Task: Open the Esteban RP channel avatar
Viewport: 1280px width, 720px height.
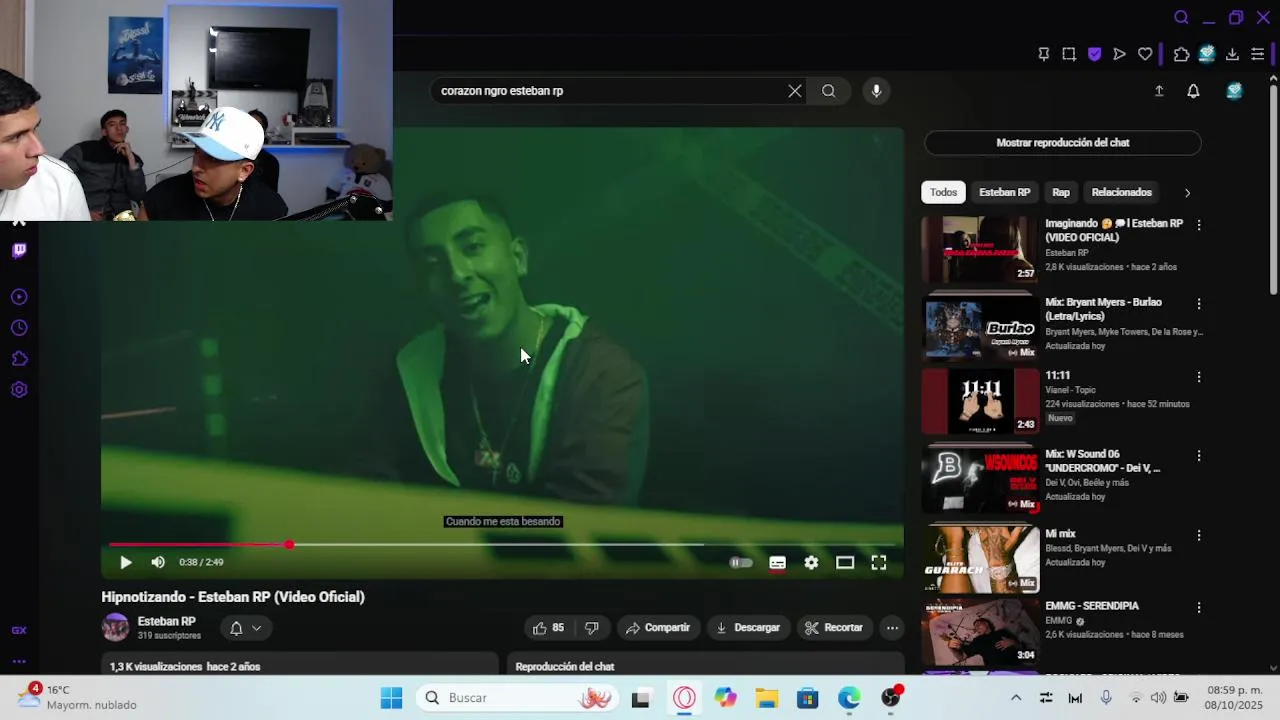Action: [x=116, y=628]
